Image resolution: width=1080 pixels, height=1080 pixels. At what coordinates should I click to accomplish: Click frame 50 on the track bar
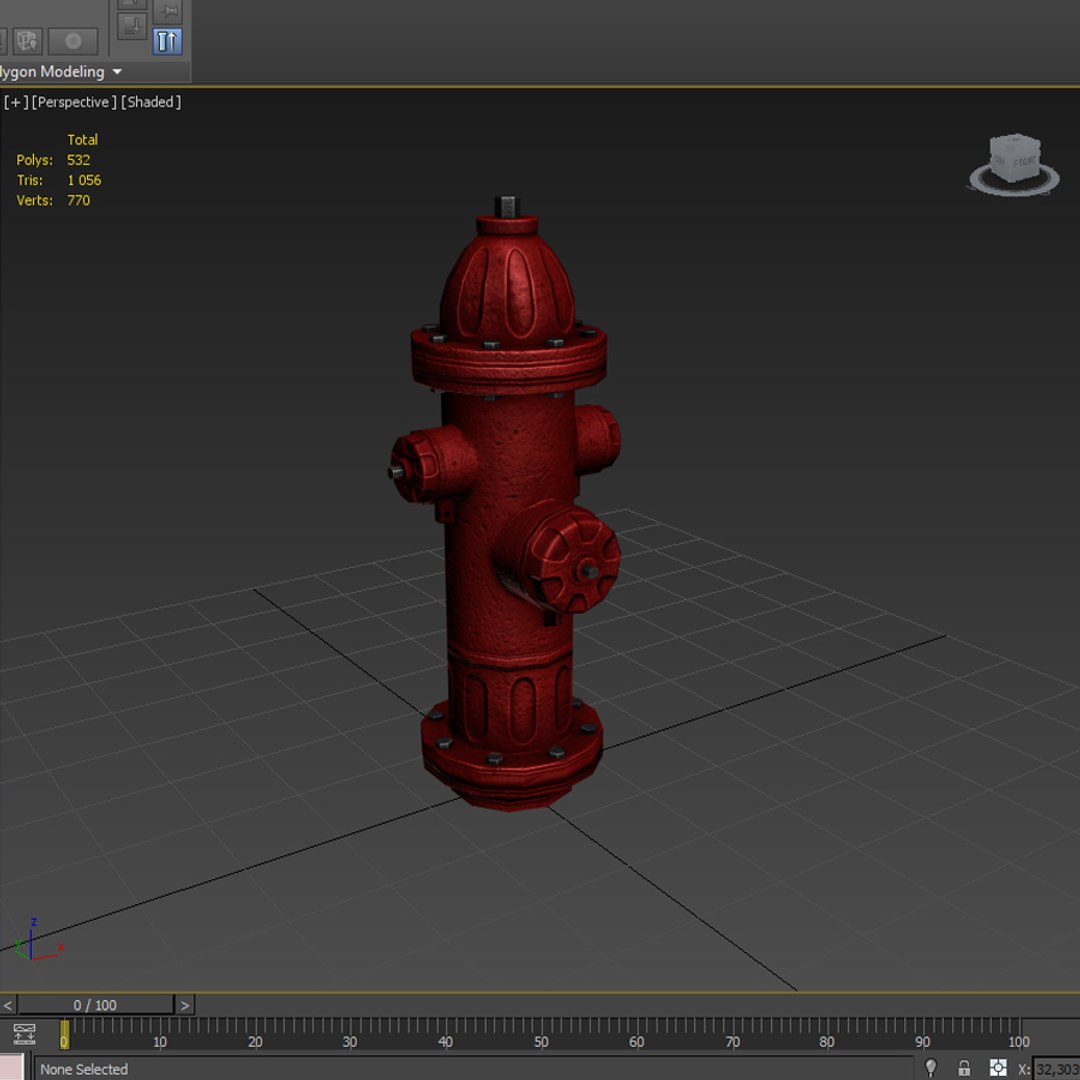point(541,1041)
